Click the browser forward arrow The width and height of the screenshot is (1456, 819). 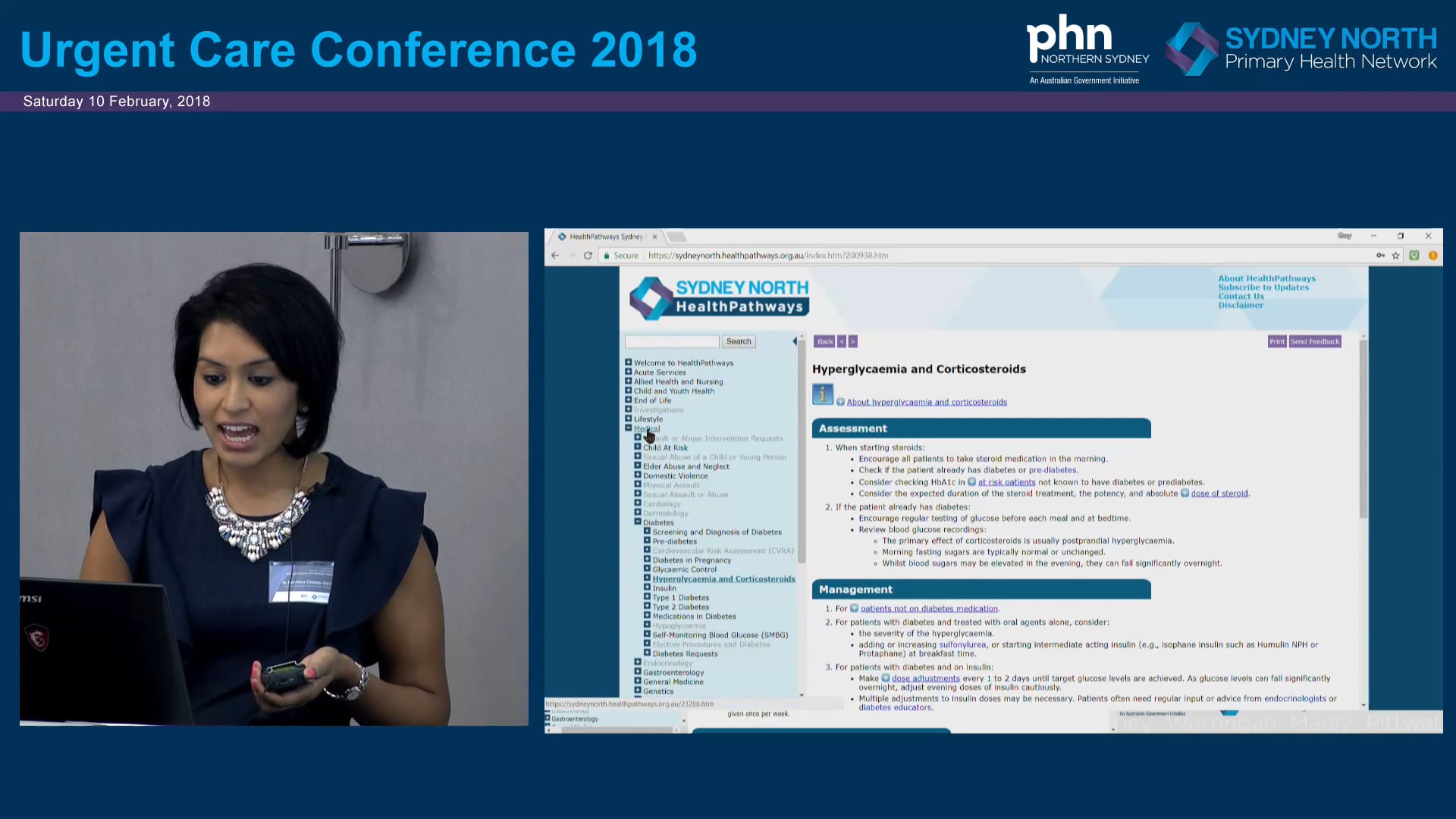pos(573,256)
